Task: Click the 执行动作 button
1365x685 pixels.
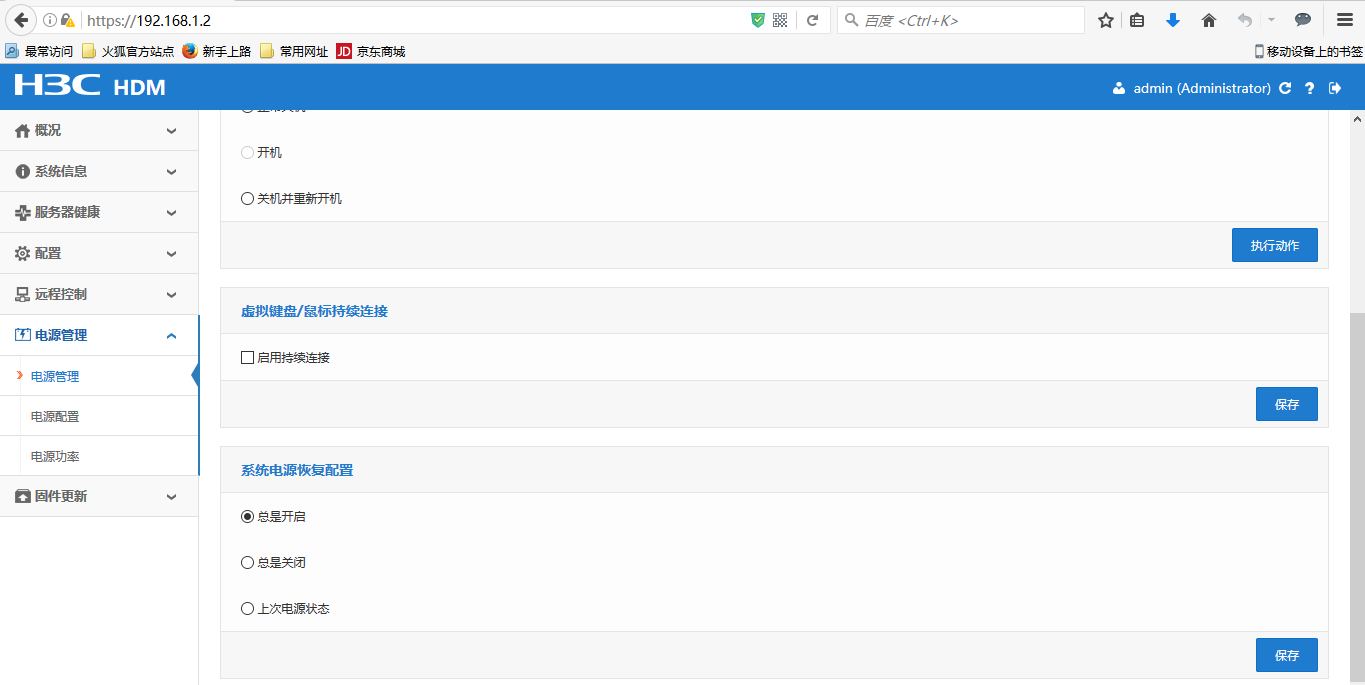Action: tap(1274, 245)
